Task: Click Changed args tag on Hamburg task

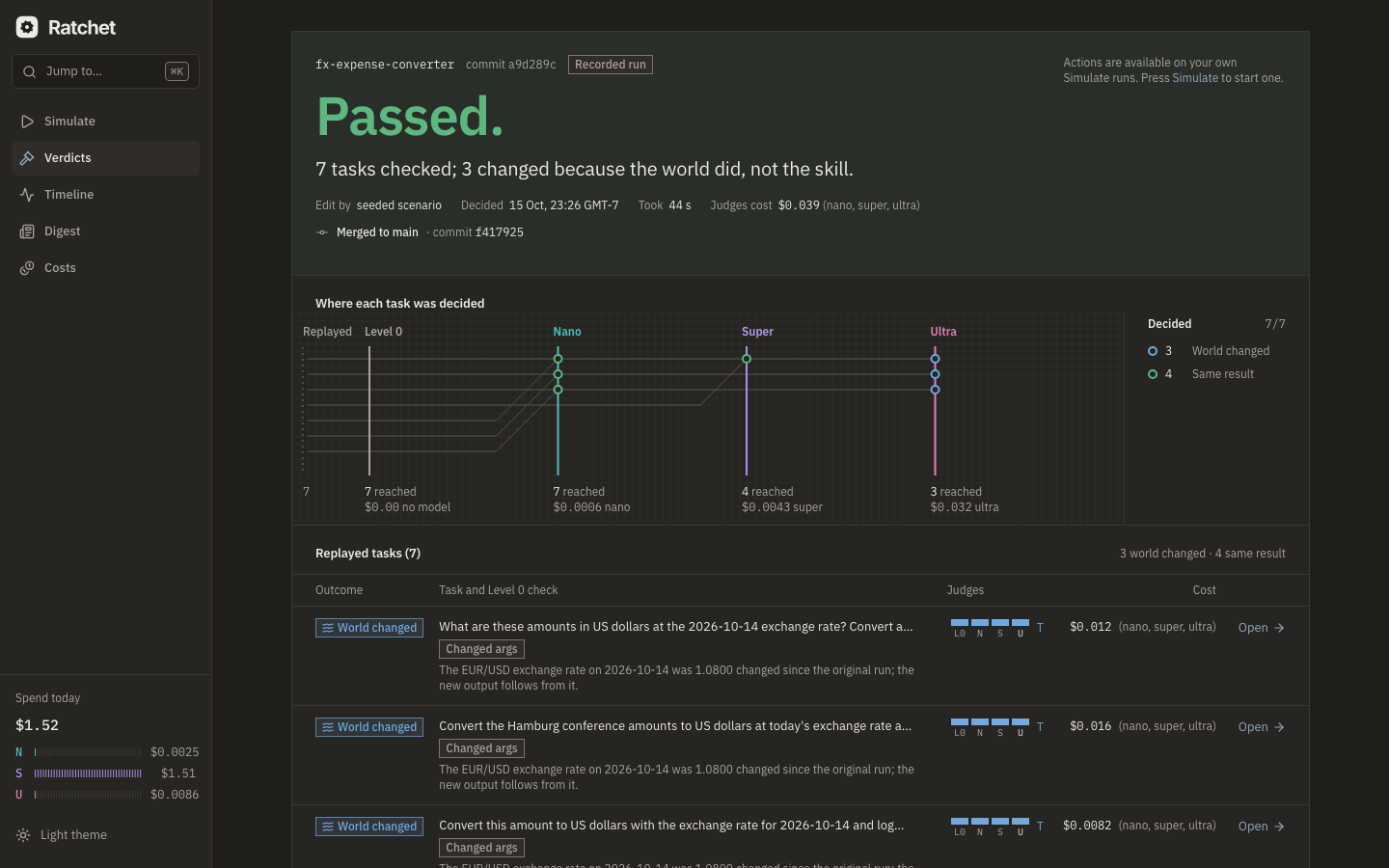Action: click(481, 748)
